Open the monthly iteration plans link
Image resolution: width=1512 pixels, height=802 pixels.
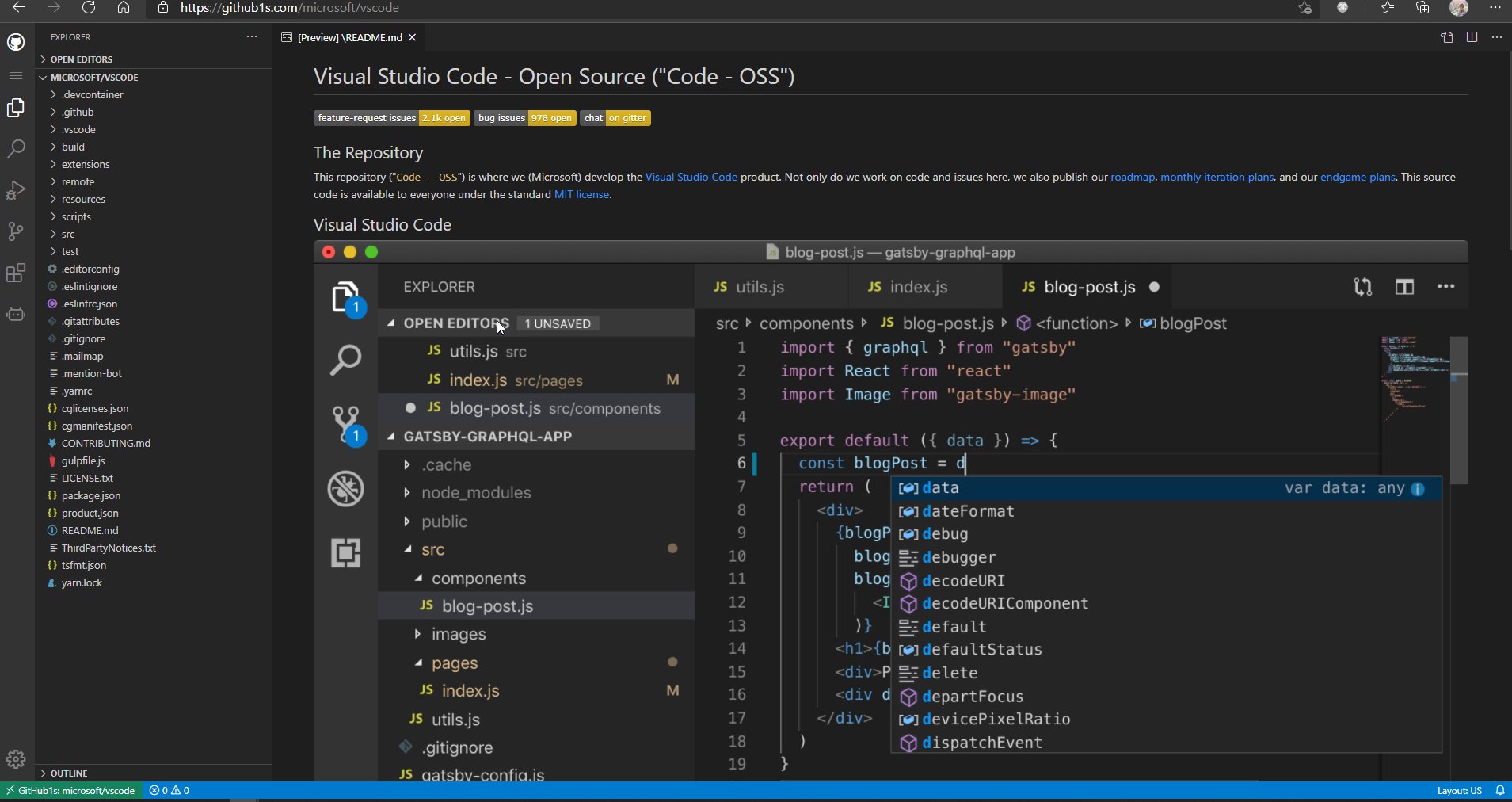(x=1217, y=177)
